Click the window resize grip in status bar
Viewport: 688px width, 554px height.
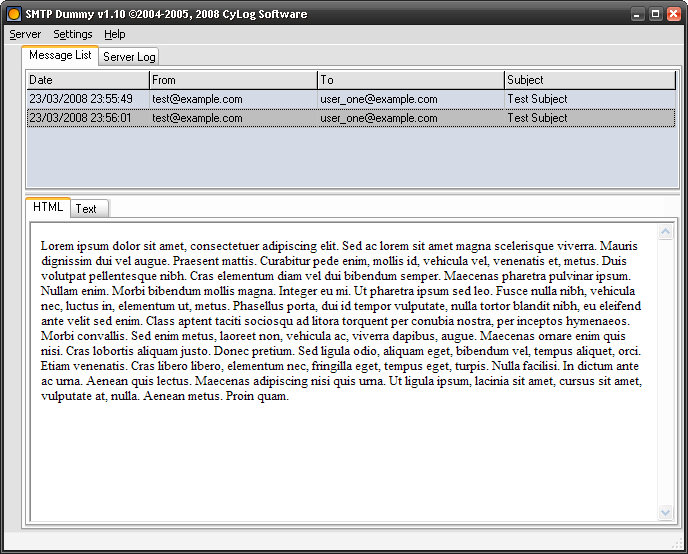click(678, 544)
